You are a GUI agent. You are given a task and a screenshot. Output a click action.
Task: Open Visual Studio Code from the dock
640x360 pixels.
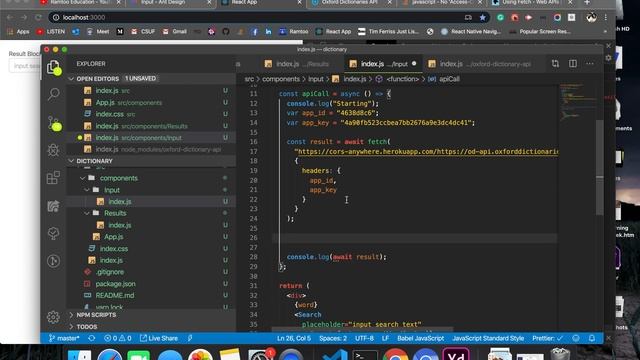click(335, 354)
